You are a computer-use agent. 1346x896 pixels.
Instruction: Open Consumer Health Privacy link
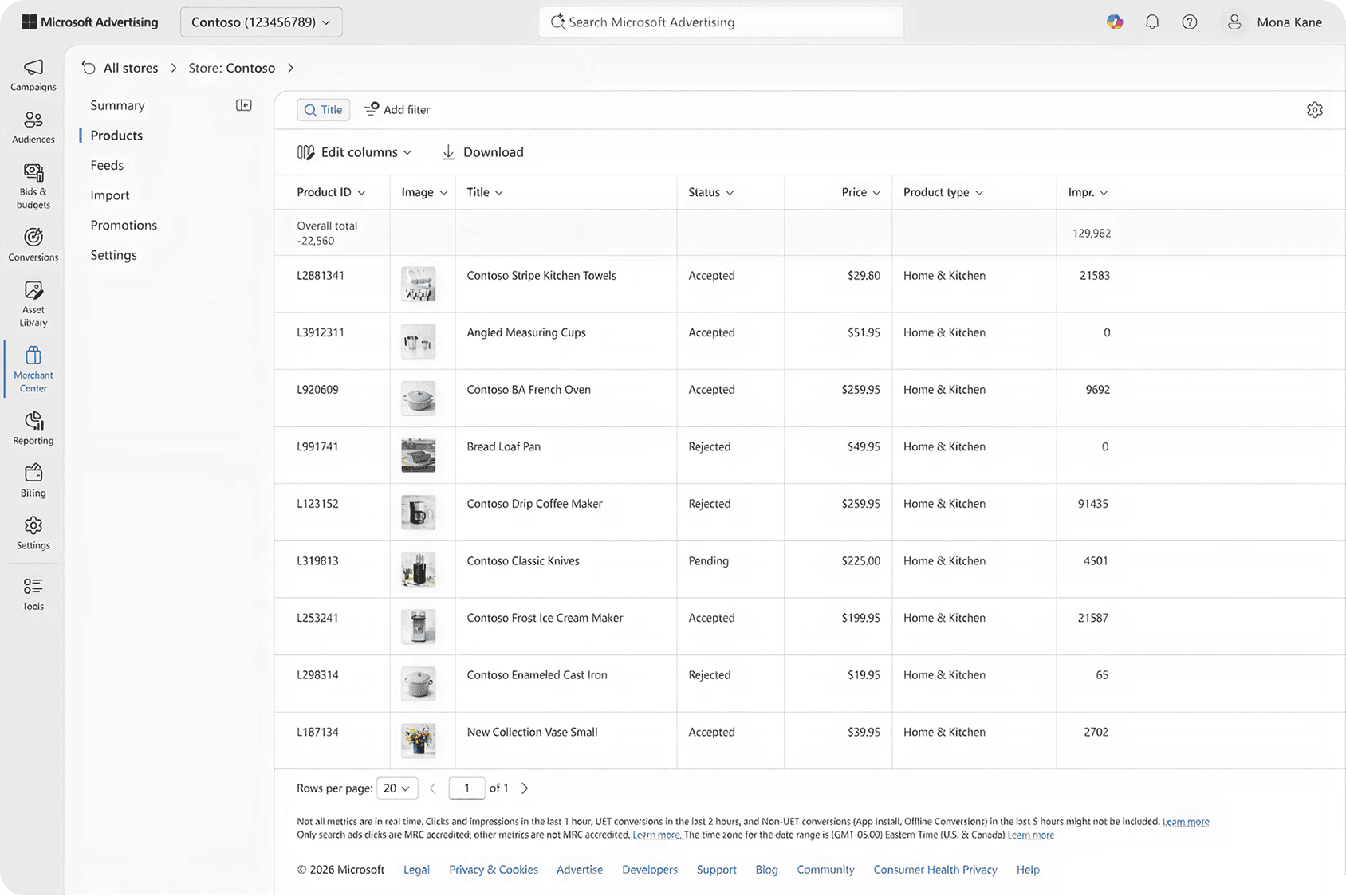tap(935, 870)
